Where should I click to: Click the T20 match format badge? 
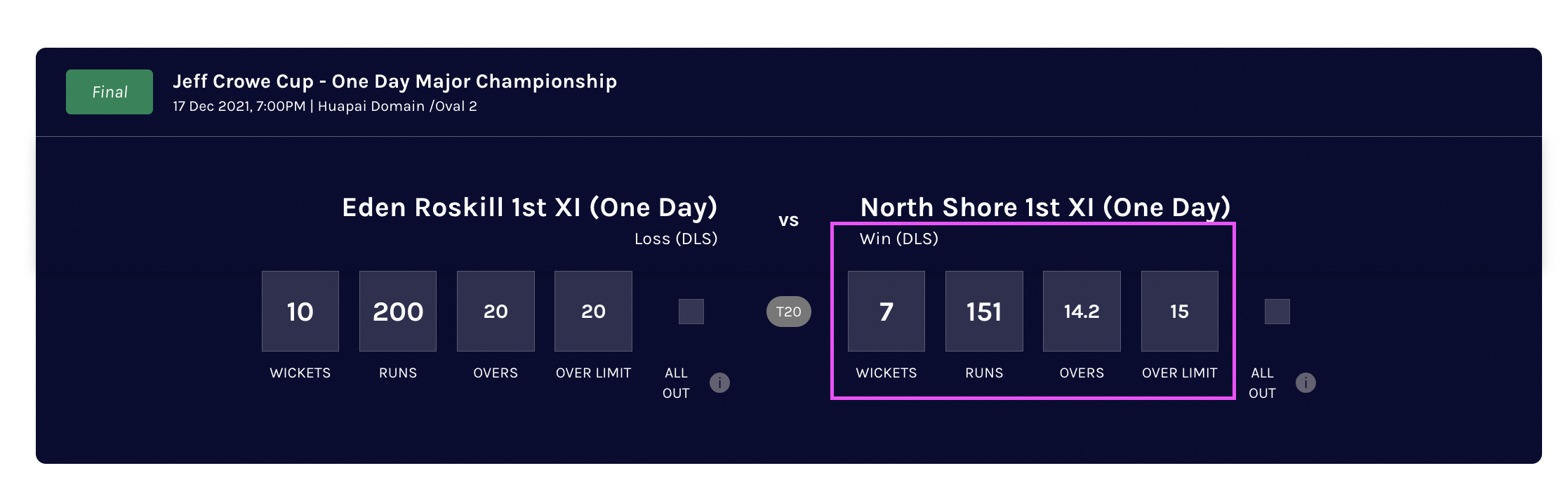pyautogui.click(x=788, y=312)
